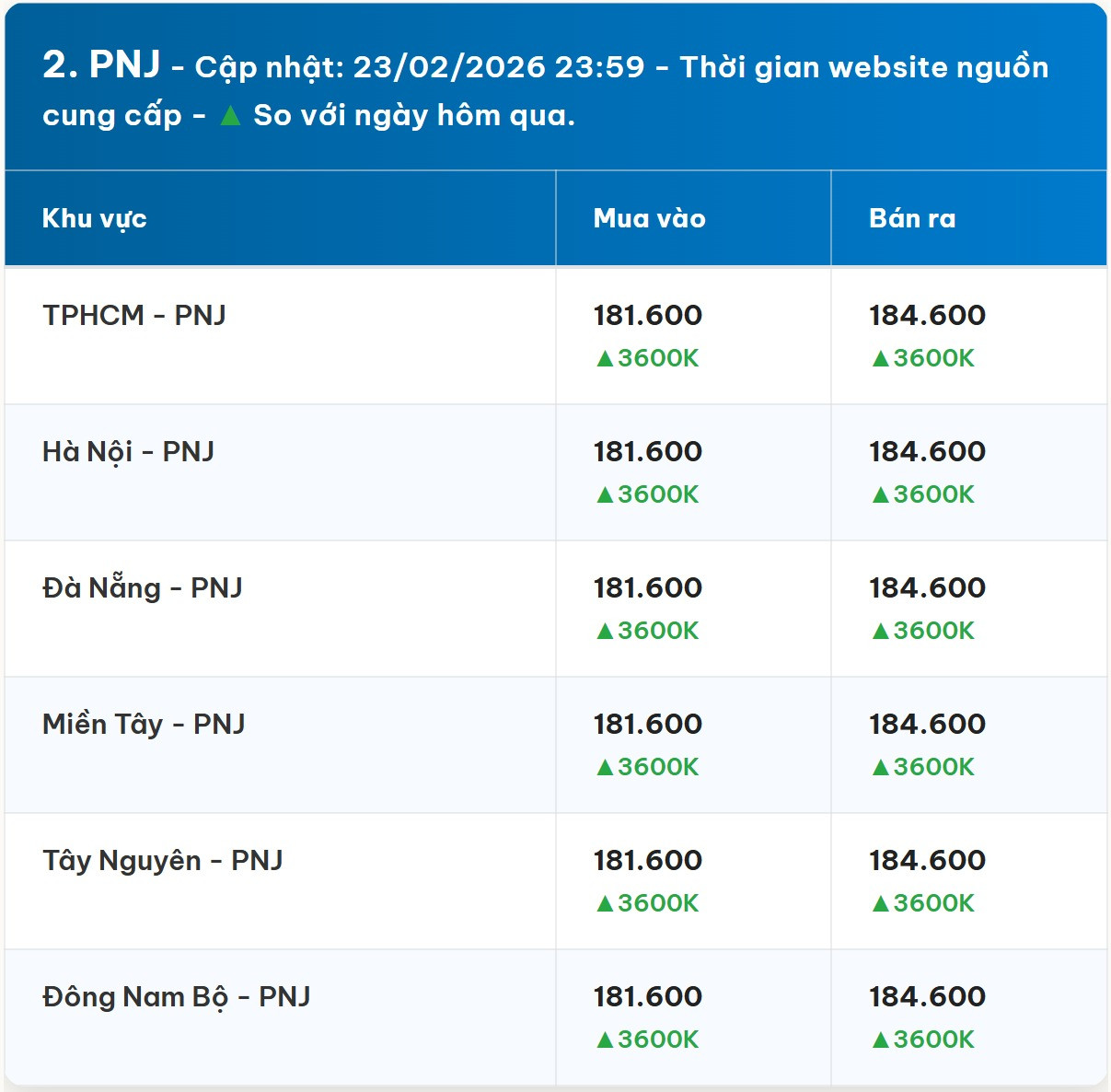Click the up arrow under Đông Nam Bộ buy price
The image size is (1111, 1092).
coord(605,1040)
